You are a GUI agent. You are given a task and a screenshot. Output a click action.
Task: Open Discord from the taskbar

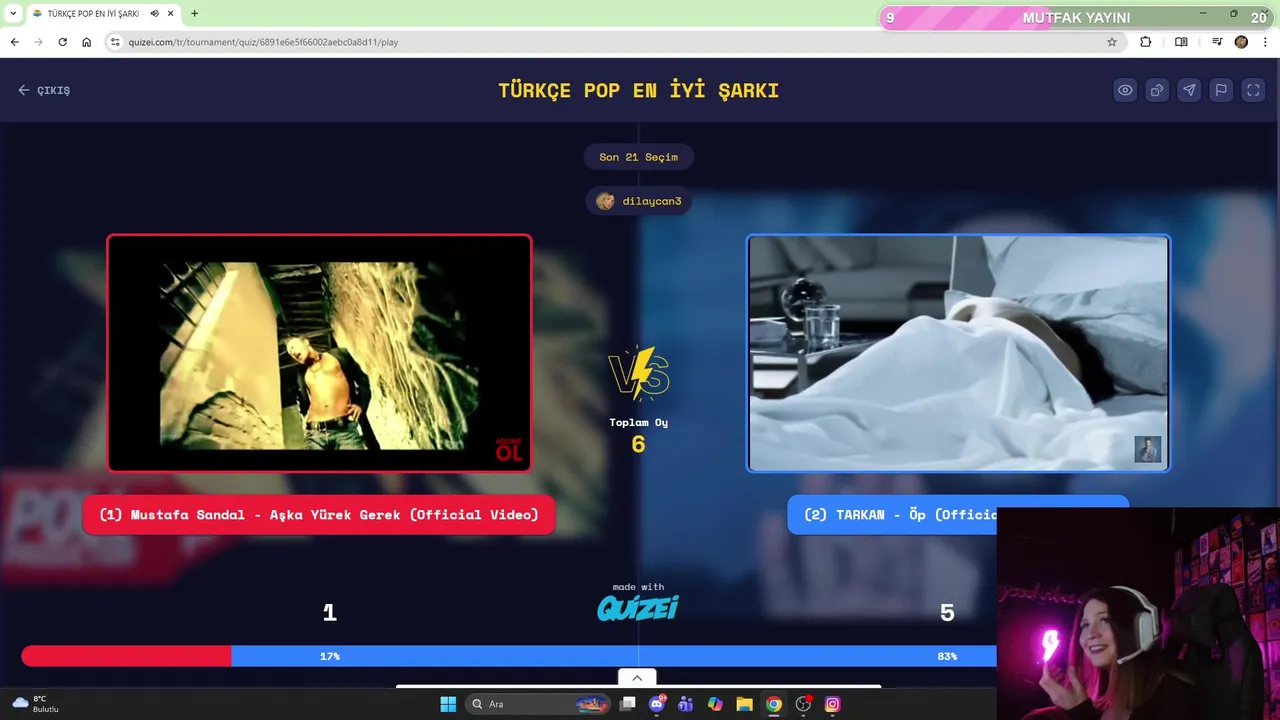click(x=656, y=704)
